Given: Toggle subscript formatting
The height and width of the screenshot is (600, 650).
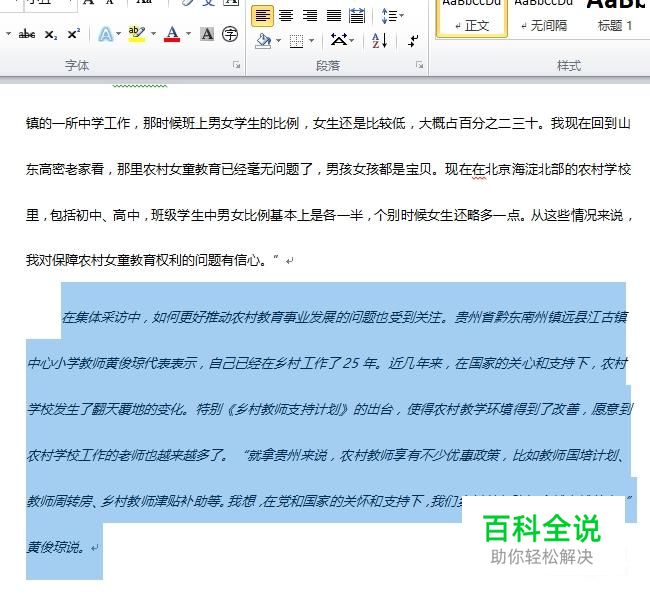Looking at the screenshot, I should [51, 34].
